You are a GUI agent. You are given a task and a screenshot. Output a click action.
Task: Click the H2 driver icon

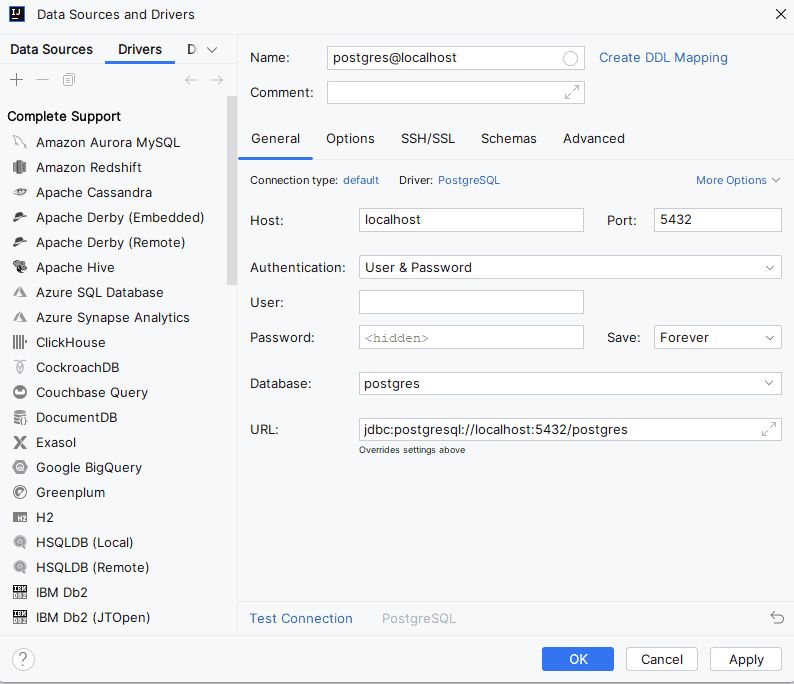20,517
